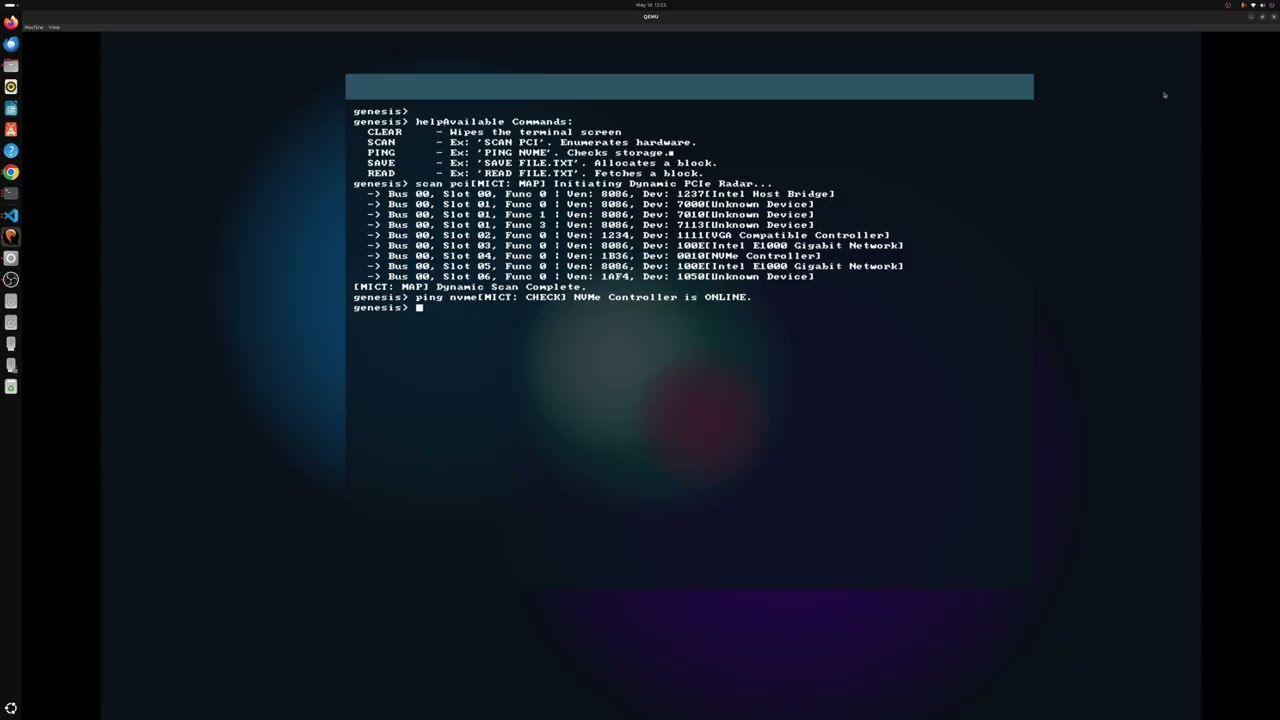Select the QEMU icon in dock
The height and width of the screenshot is (720, 1280).
(11, 237)
